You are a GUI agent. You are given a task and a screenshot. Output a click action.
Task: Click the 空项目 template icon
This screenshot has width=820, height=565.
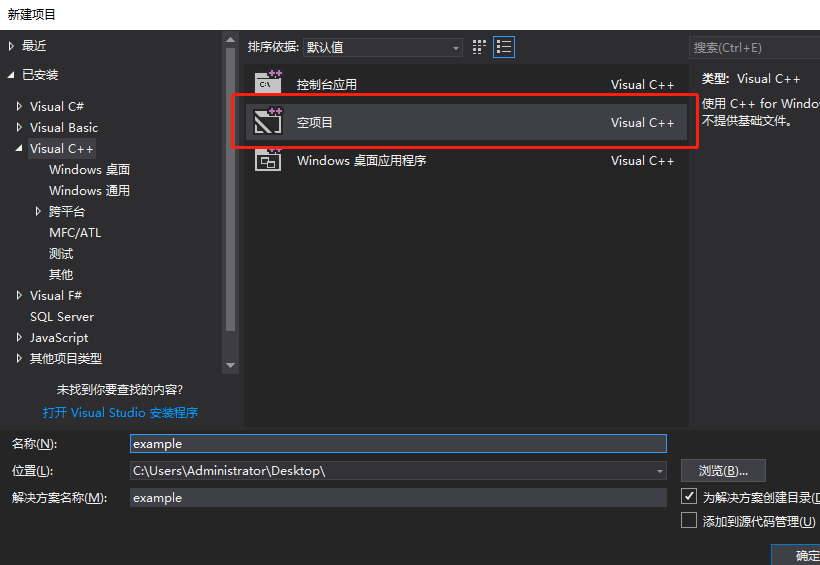[x=268, y=121]
